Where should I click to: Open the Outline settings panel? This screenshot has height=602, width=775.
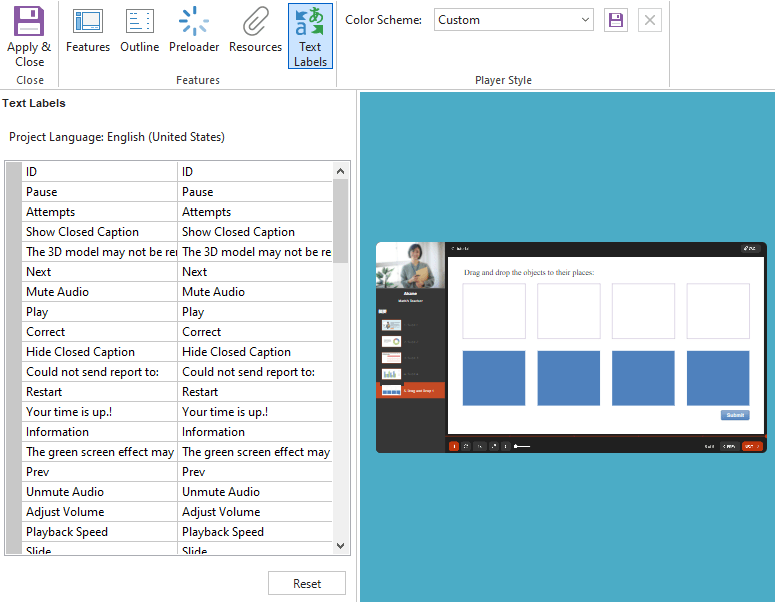coord(139,30)
